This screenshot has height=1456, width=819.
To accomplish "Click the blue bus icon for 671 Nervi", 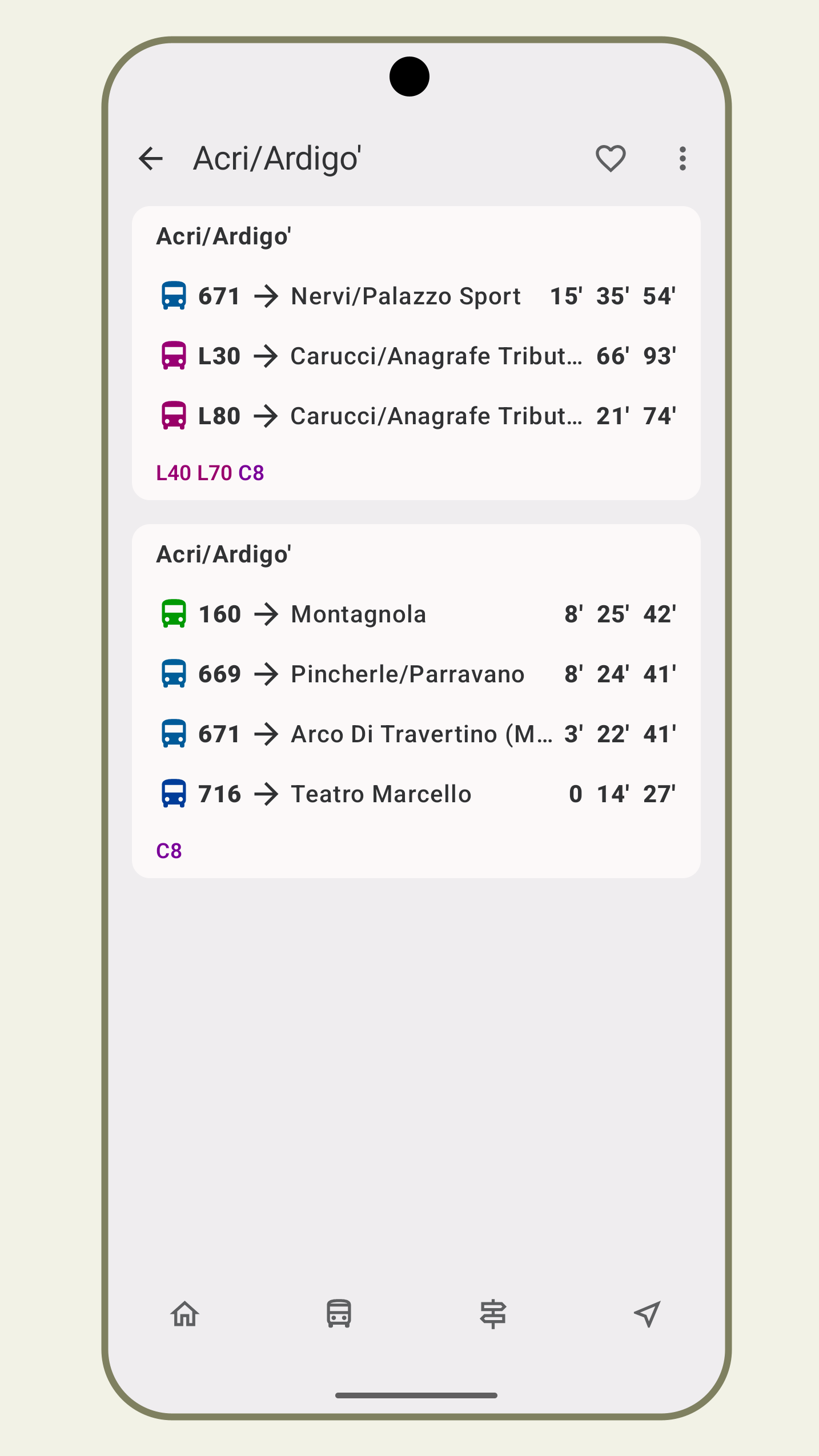I will coord(174,296).
